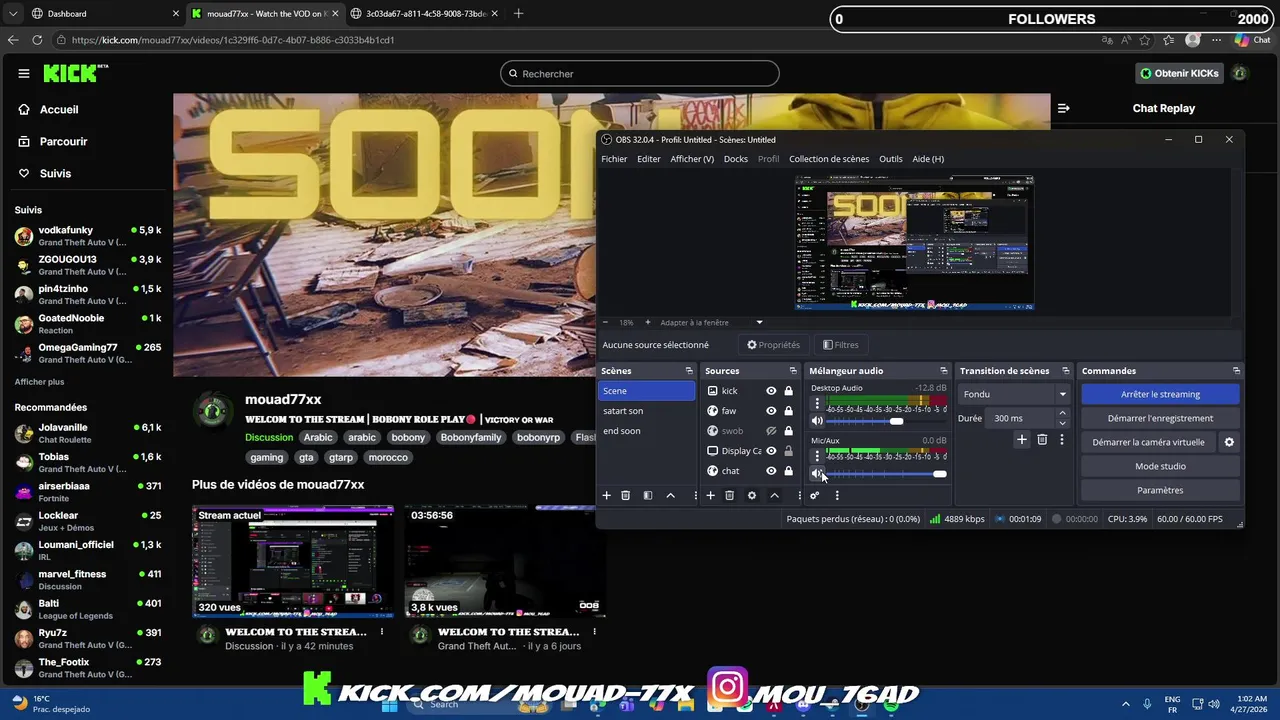Open the virtual camera settings gear
1280x720 pixels.
1229,442
